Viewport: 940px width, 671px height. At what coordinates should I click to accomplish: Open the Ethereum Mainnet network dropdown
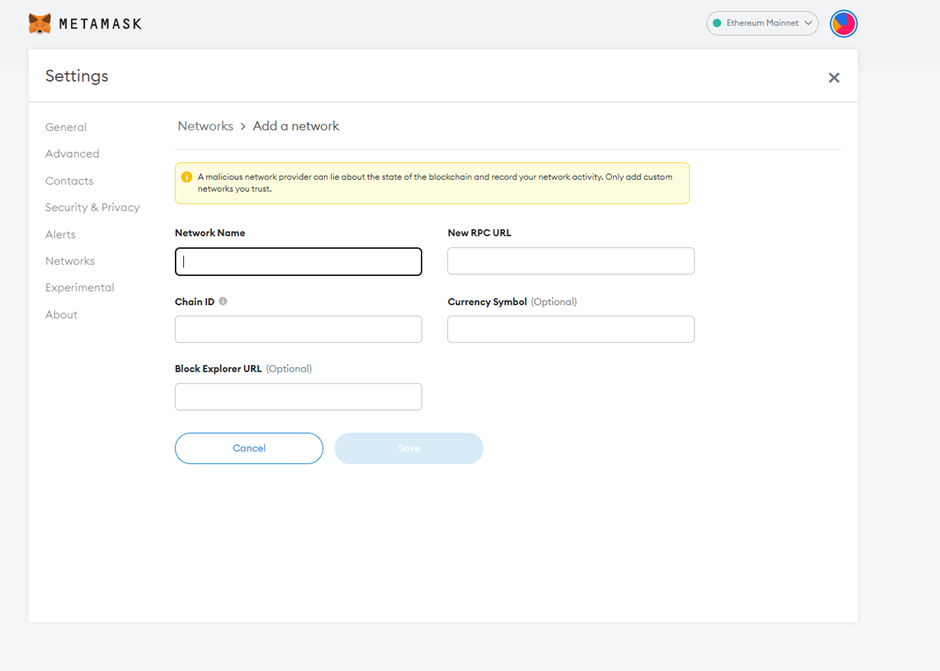pos(762,23)
